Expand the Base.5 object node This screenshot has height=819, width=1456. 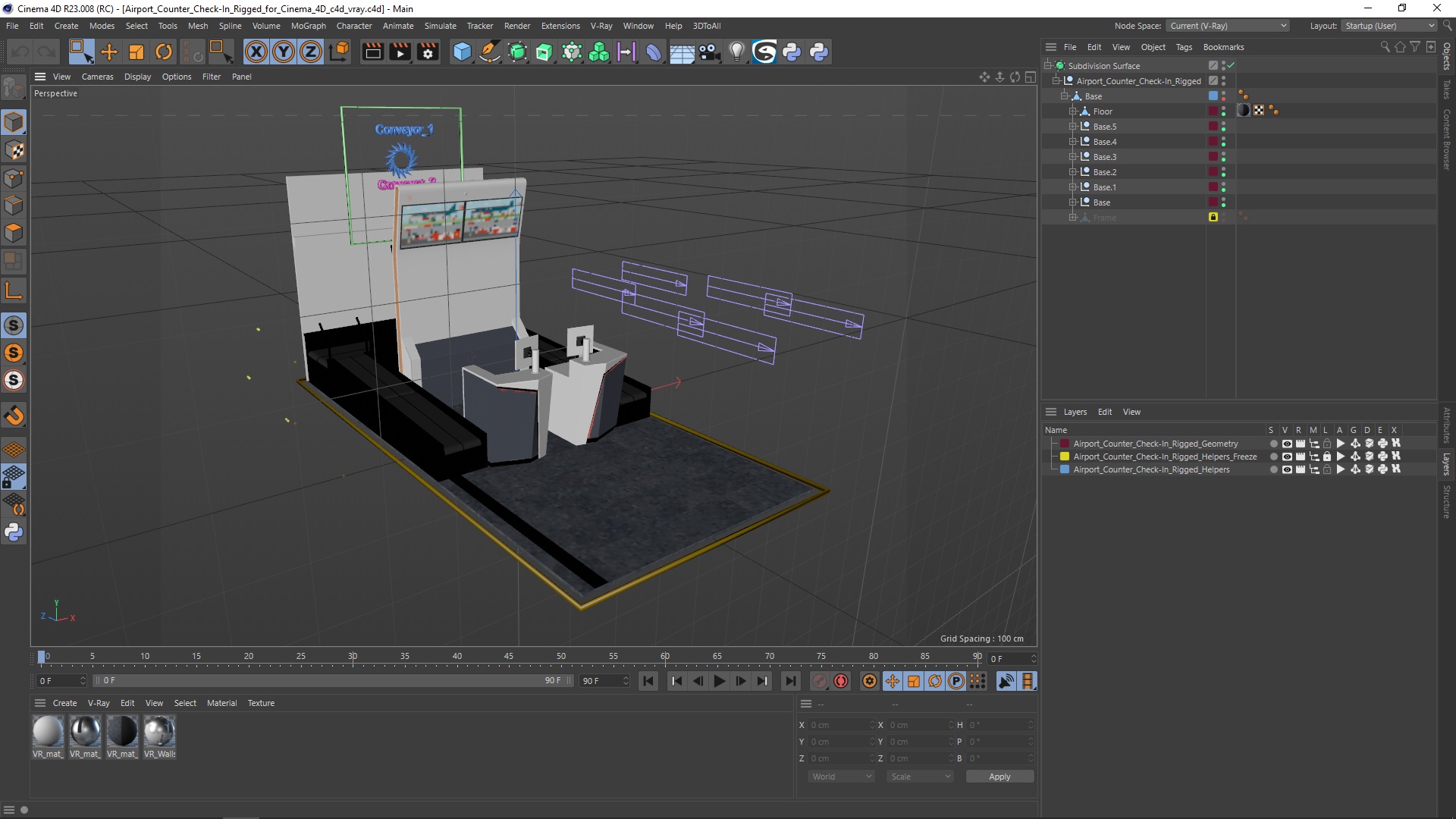(1073, 127)
